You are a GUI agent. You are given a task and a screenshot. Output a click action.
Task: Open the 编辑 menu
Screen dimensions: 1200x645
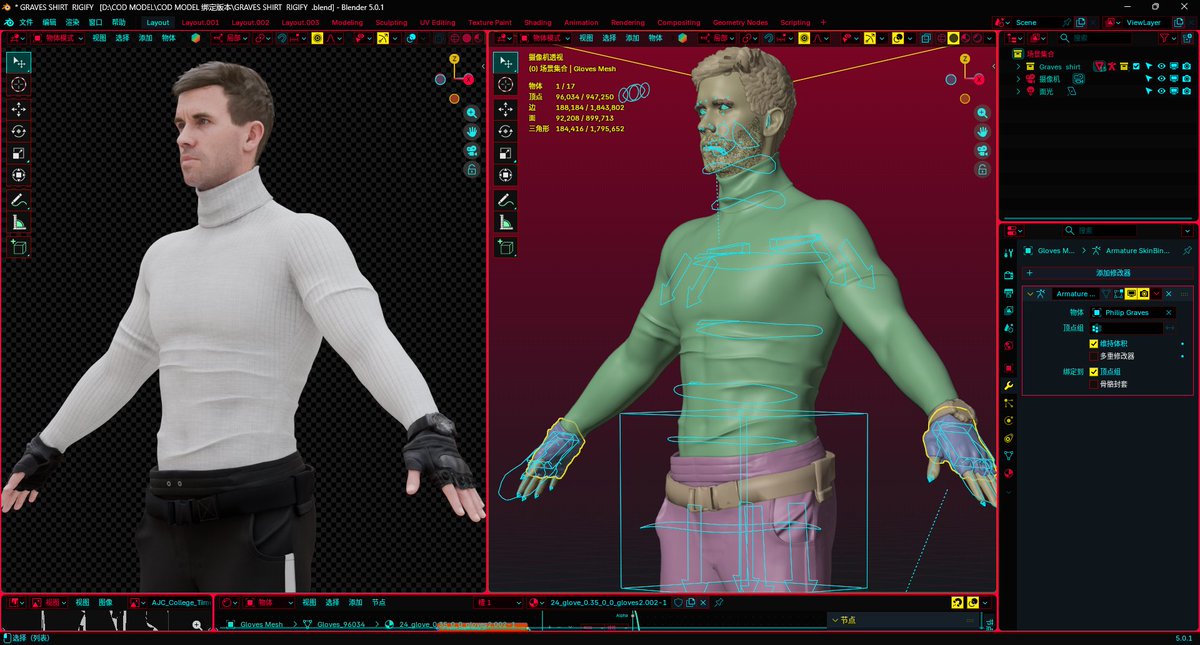click(x=49, y=22)
